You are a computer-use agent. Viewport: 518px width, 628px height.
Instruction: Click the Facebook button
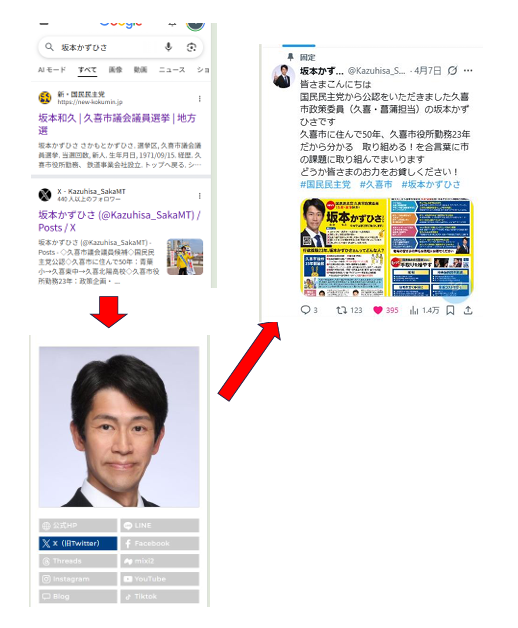[x=159, y=543]
